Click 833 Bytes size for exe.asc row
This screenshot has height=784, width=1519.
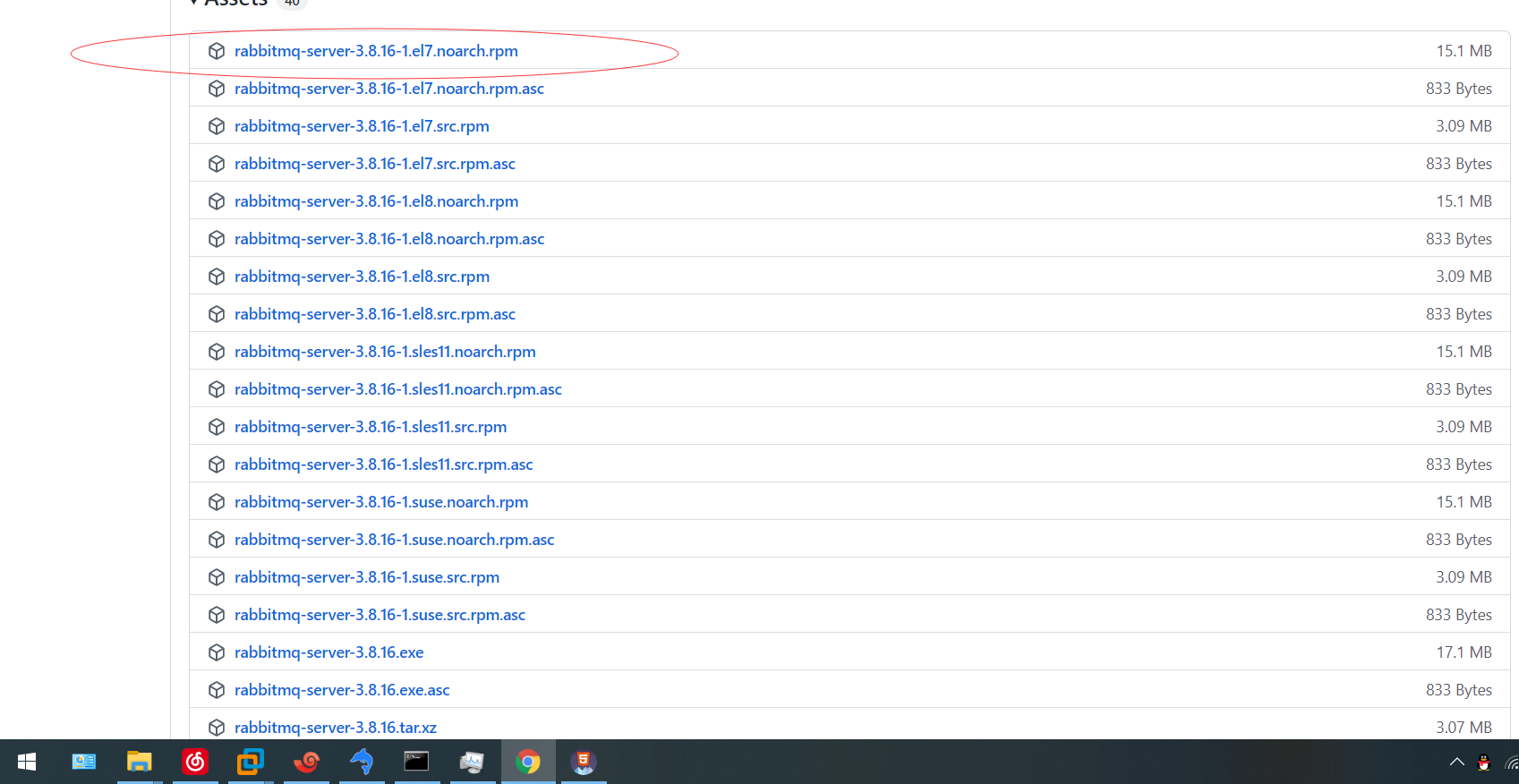point(1459,690)
